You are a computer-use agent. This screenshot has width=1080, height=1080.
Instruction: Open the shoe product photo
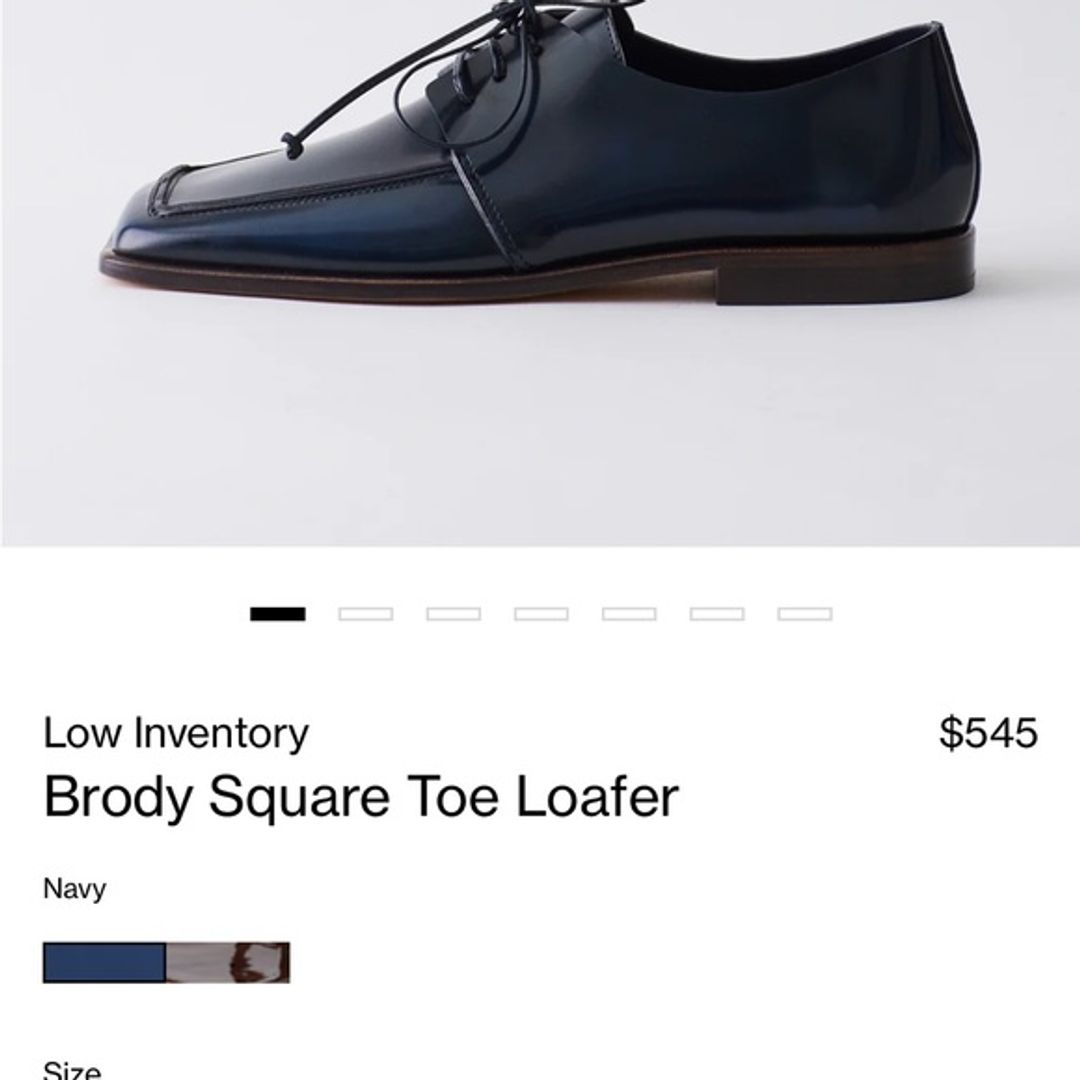(540, 270)
